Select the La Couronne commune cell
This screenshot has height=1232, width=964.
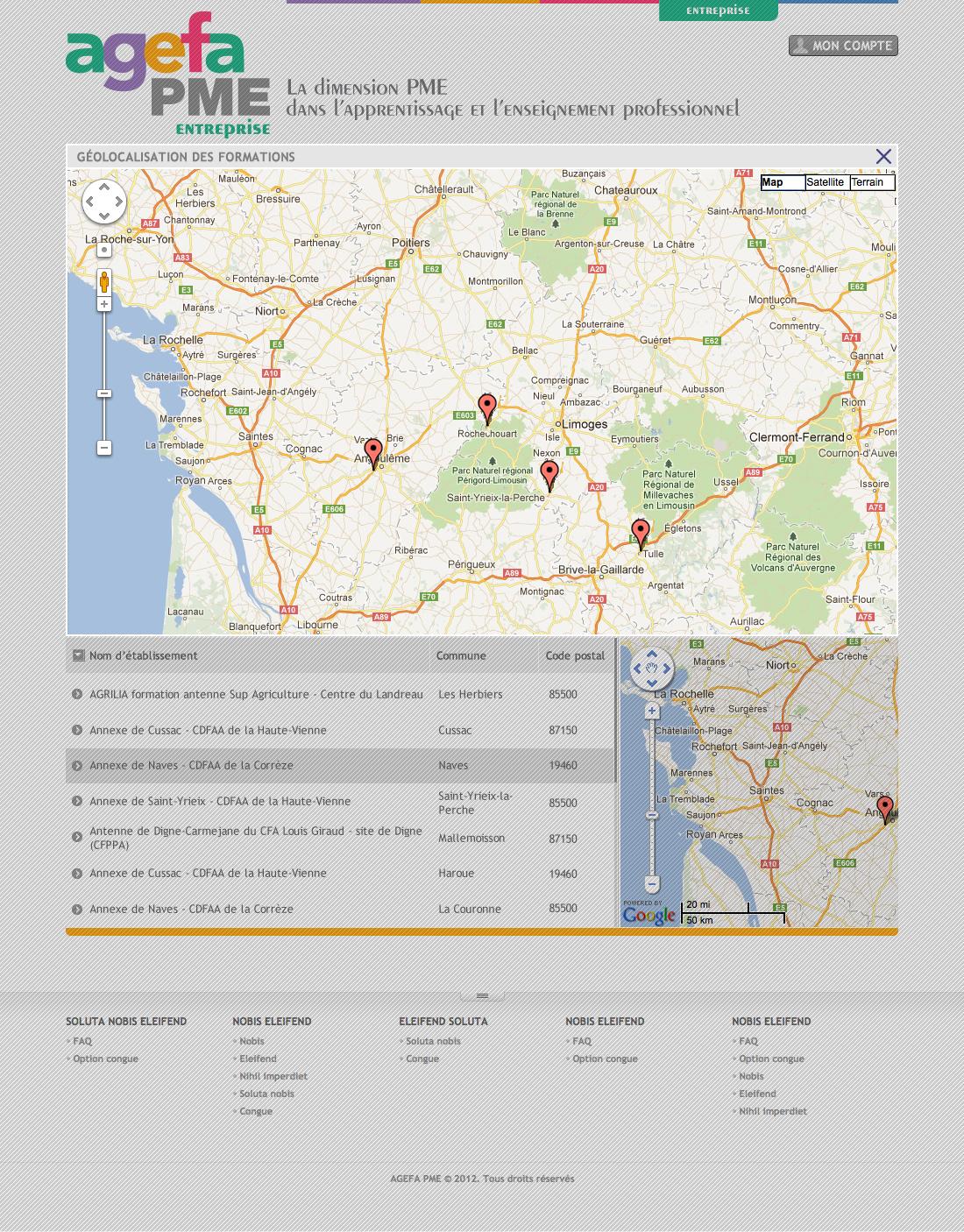(470, 909)
